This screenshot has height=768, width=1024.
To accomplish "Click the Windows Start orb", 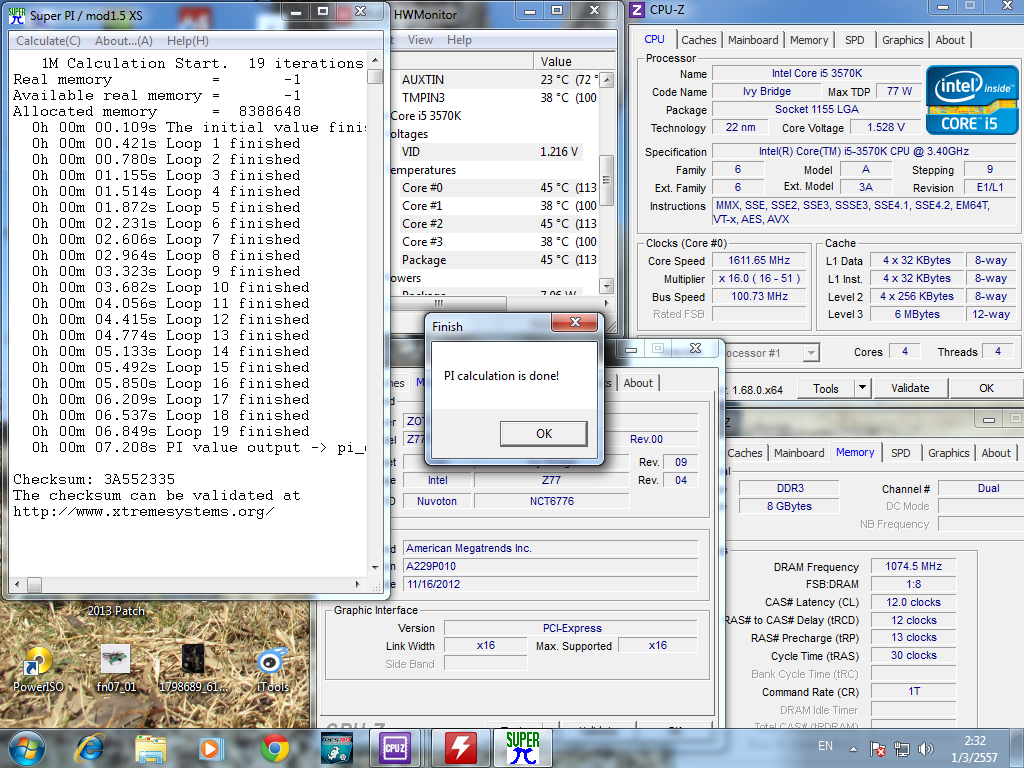I will [x=26, y=747].
